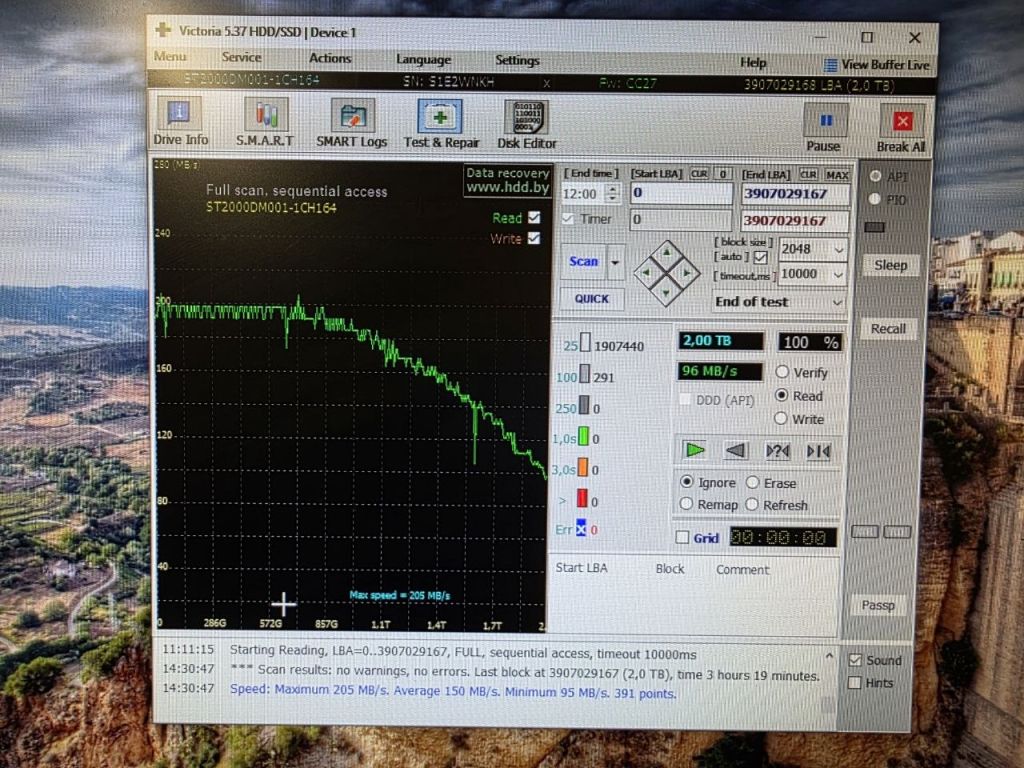Select the Verify radio option
Viewport: 1024px width, 768px height.
pos(782,372)
